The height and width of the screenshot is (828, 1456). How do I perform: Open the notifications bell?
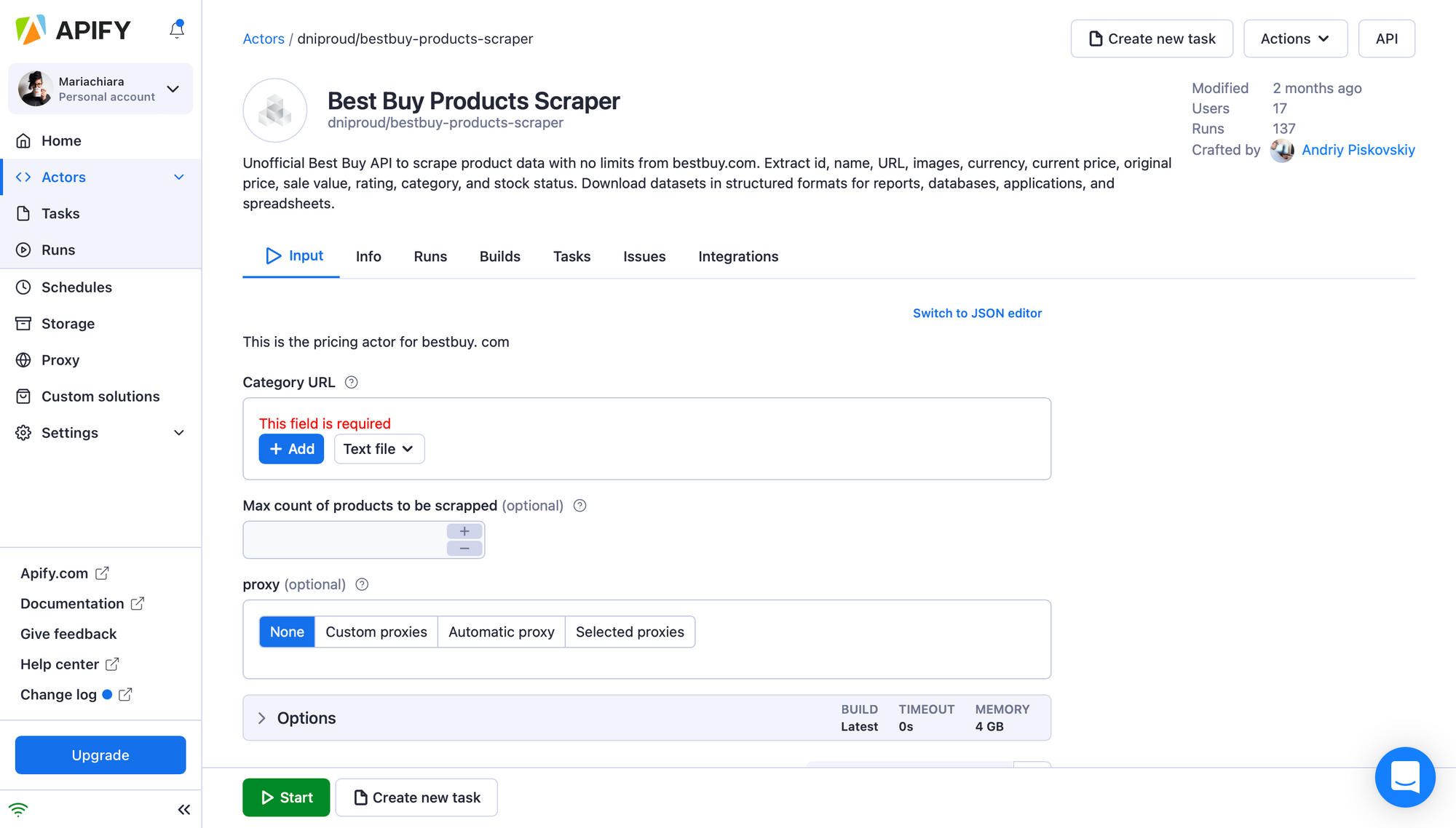[x=177, y=29]
